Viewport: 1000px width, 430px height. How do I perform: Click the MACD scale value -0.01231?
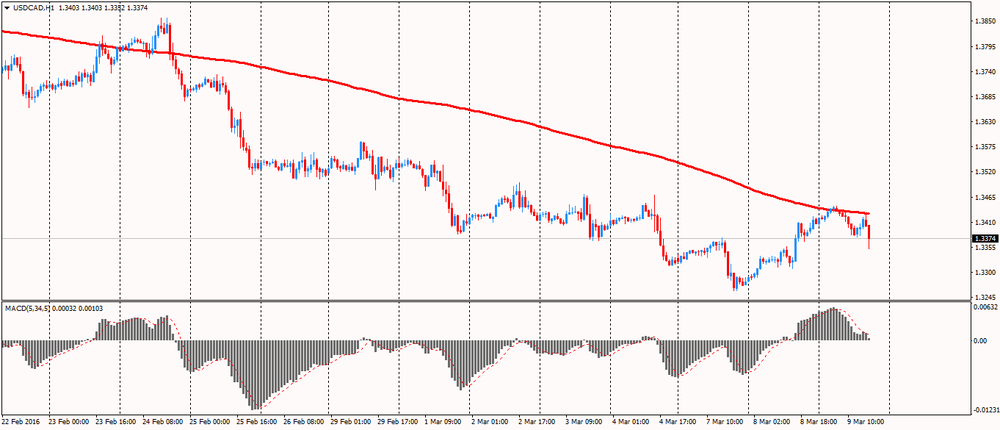tap(987, 410)
